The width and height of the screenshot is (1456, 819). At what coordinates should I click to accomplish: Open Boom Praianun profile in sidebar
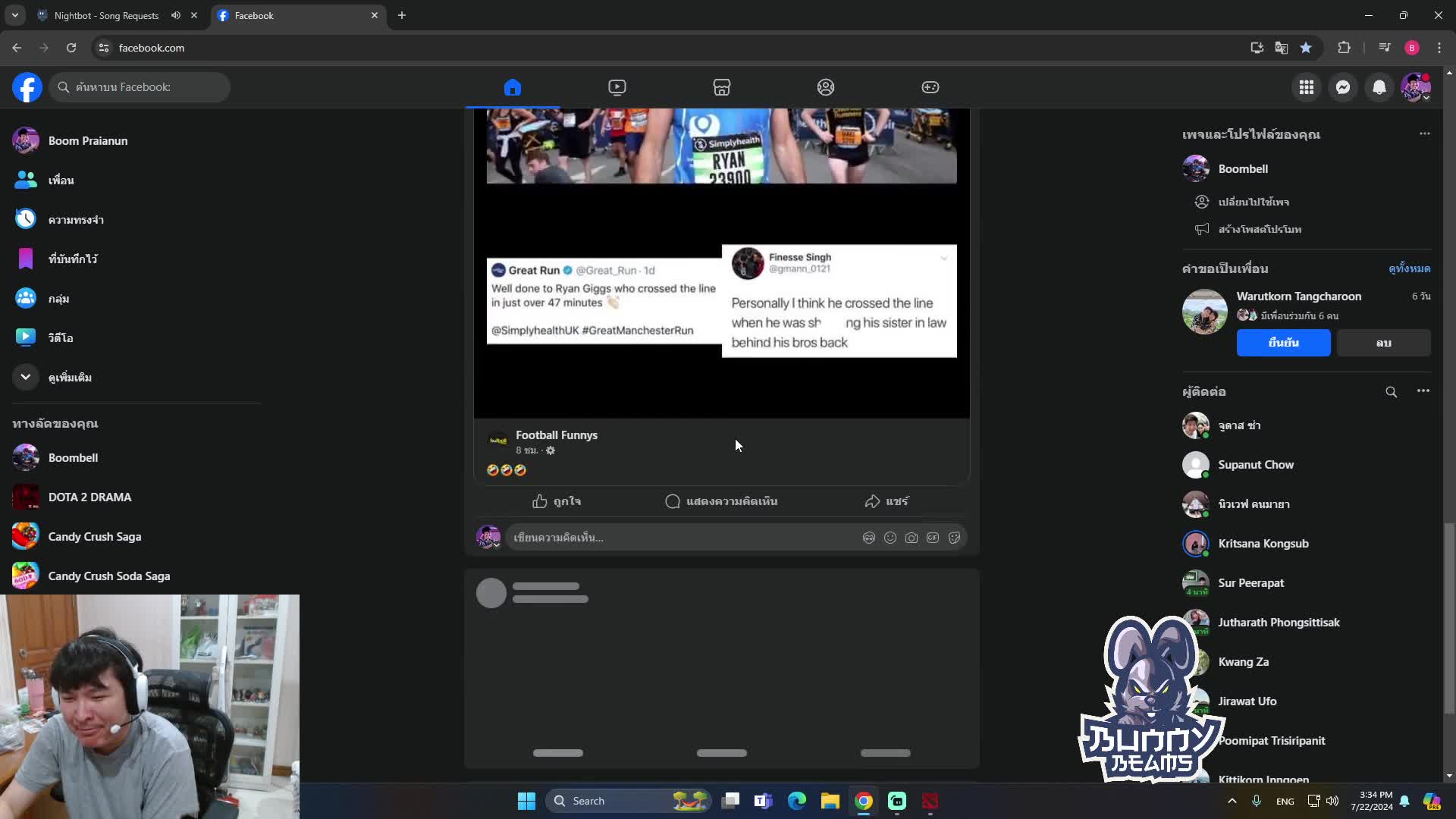tap(136, 141)
